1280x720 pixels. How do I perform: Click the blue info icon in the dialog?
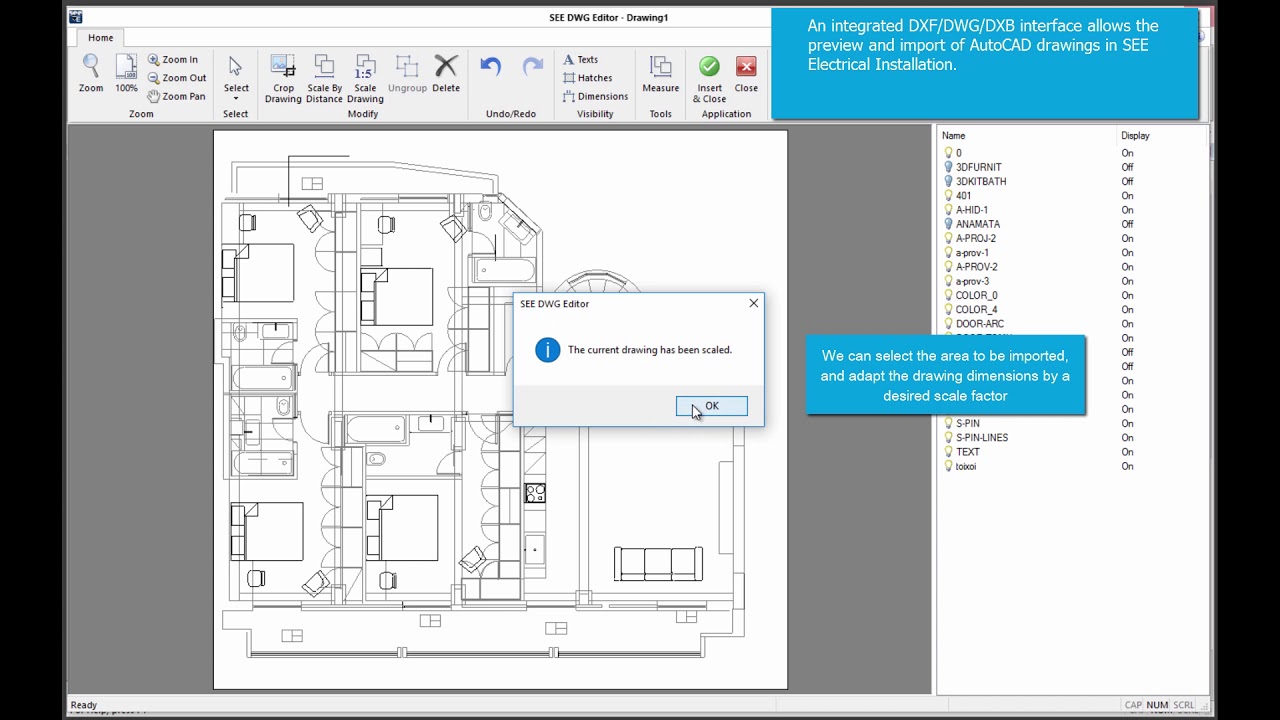[547, 350]
